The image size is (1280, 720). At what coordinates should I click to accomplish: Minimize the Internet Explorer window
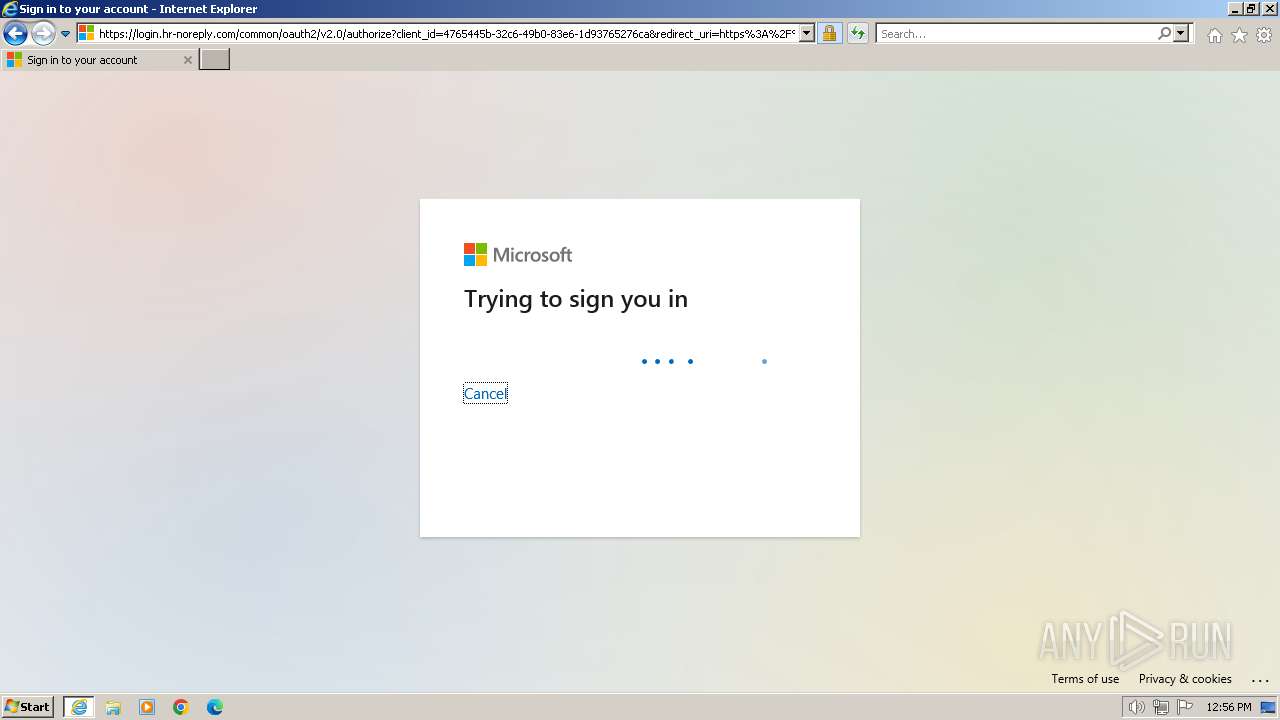(x=1235, y=9)
